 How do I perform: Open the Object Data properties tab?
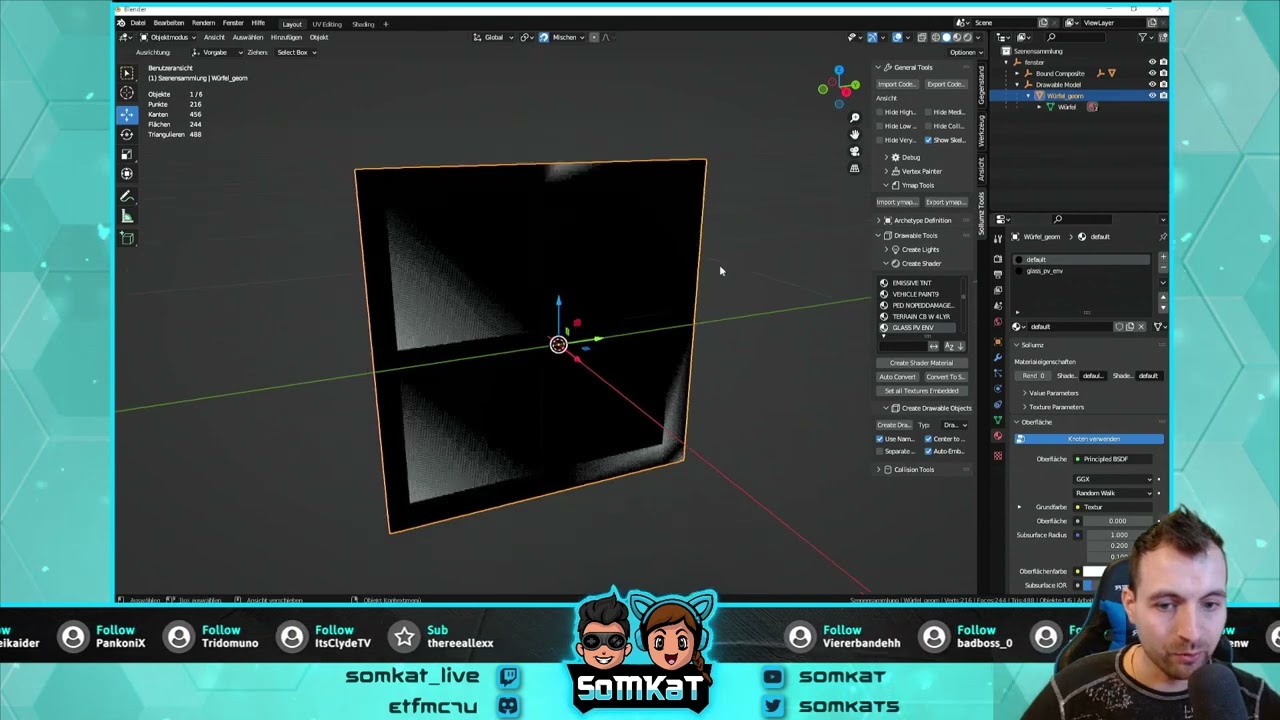click(998, 420)
